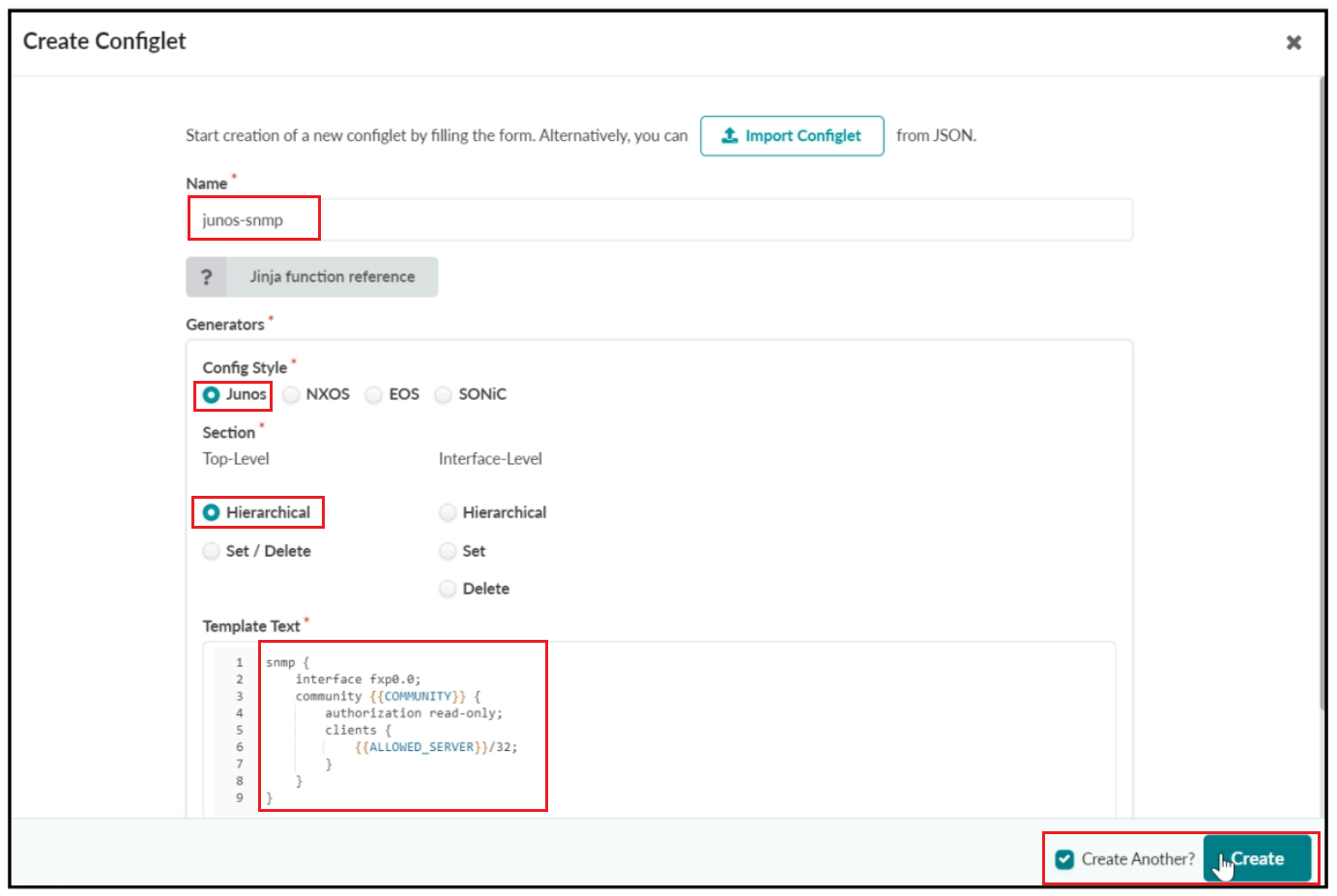Choose EOS as config style

(x=374, y=394)
